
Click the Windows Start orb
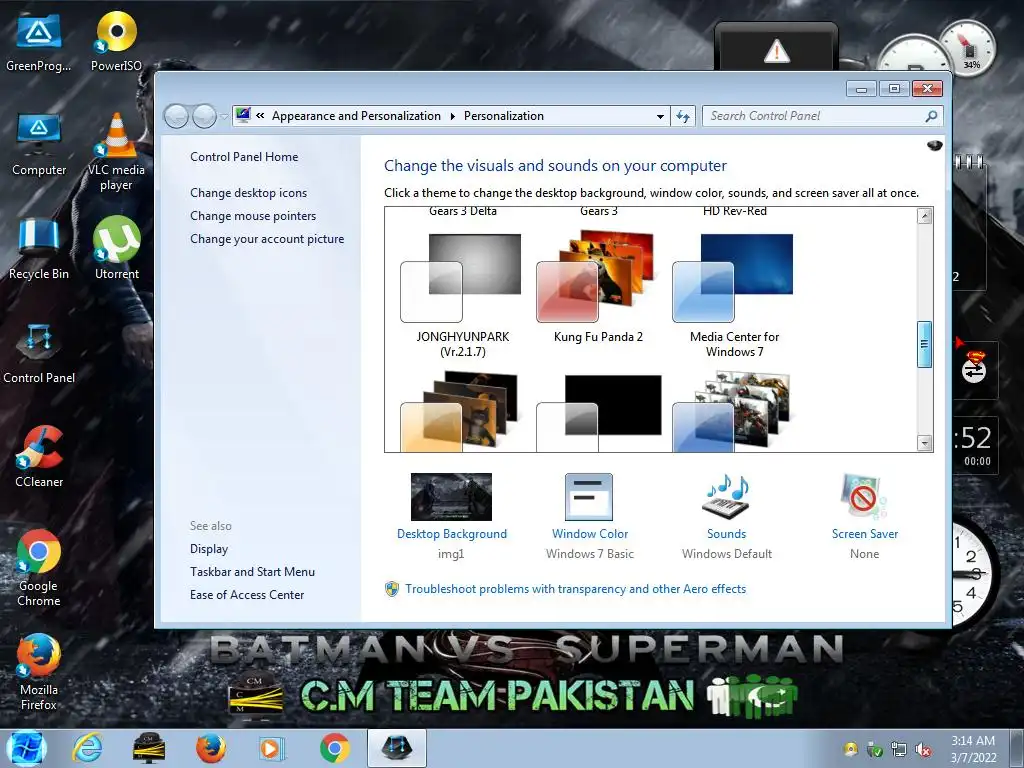[26, 748]
